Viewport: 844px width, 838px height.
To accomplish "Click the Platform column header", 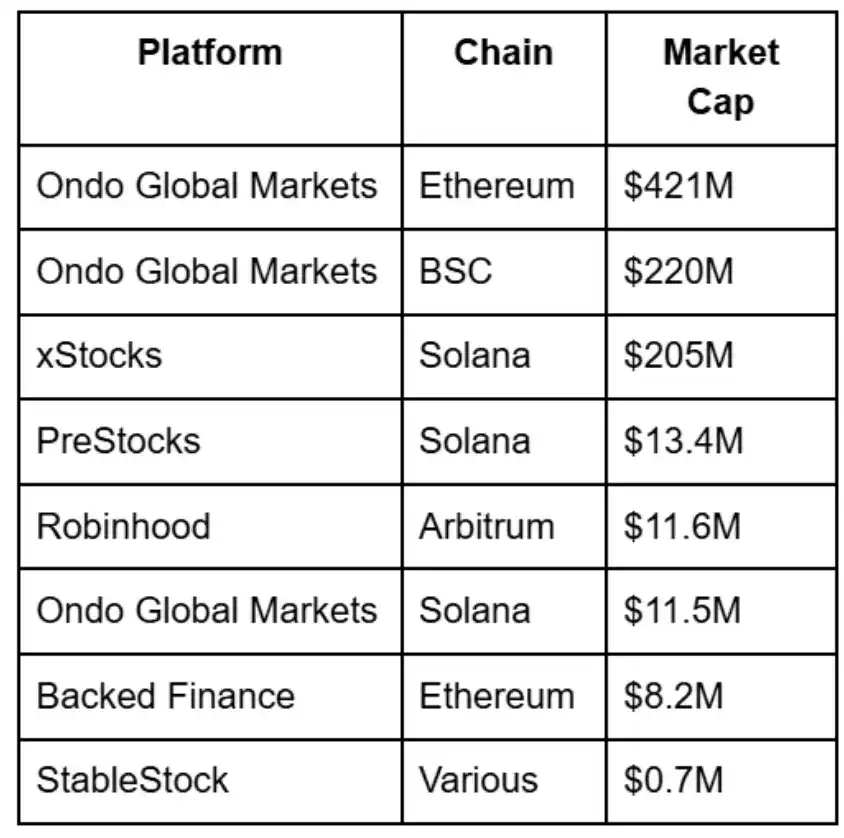I will tap(210, 53).
